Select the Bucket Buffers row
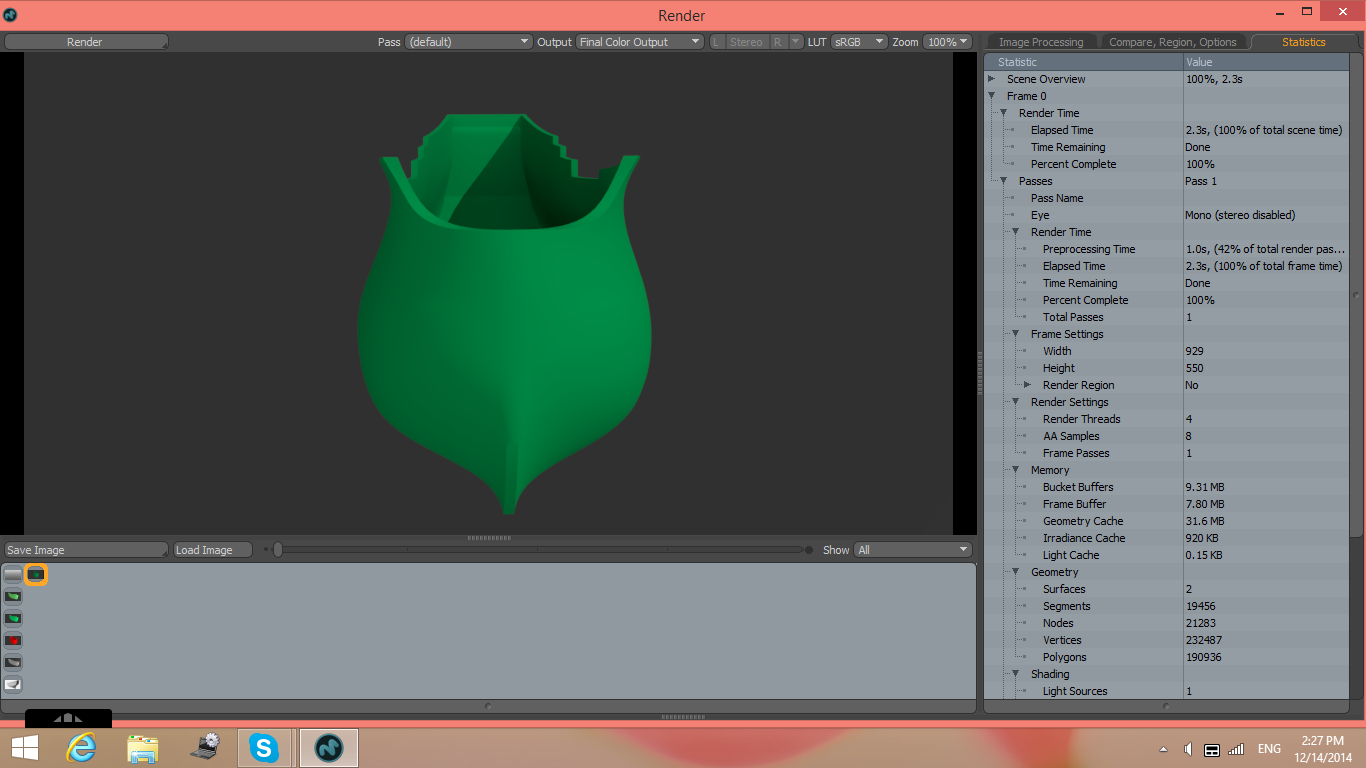 click(1166, 487)
